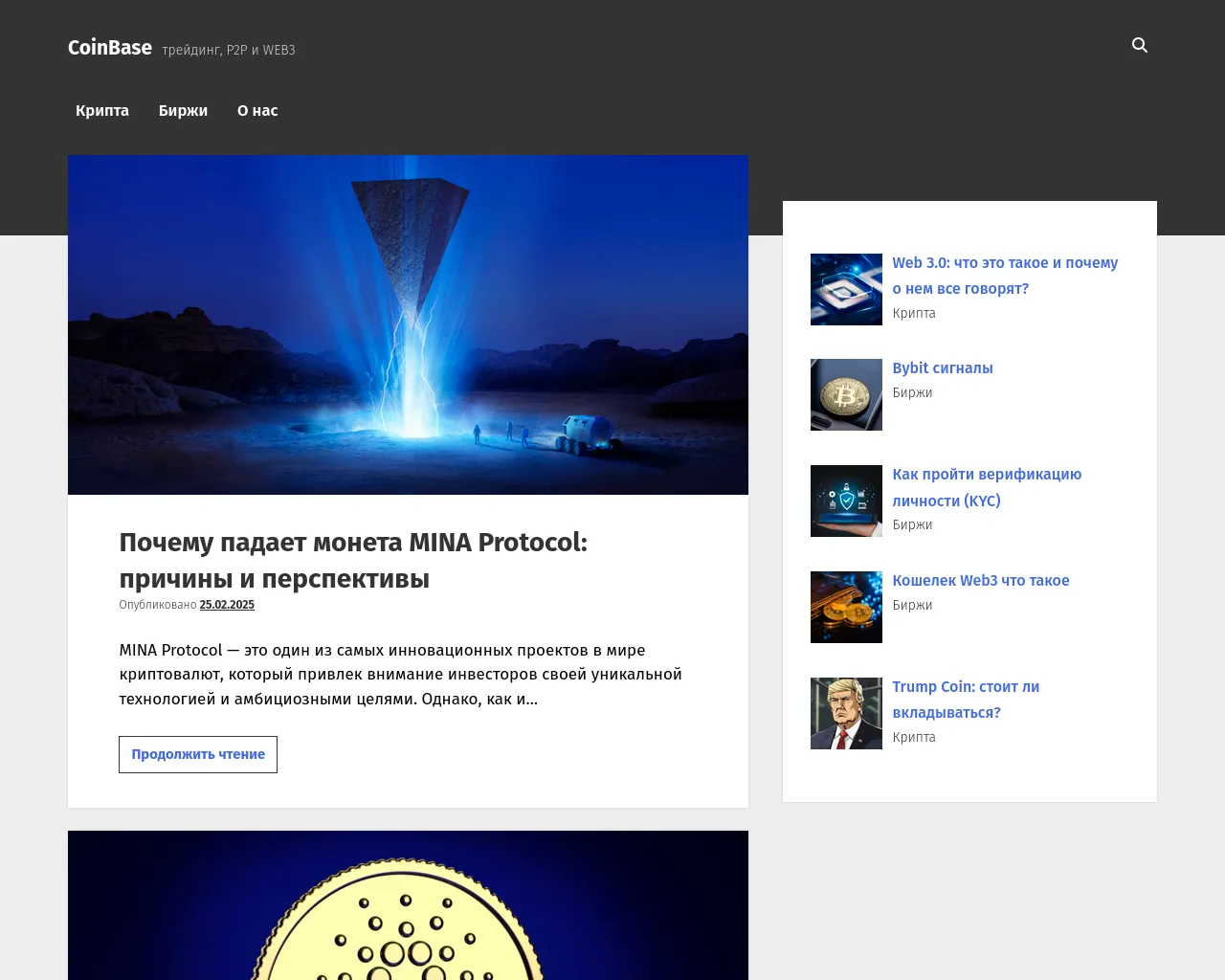Open article title about MINA Protocol
The image size is (1225, 980).
353,560
